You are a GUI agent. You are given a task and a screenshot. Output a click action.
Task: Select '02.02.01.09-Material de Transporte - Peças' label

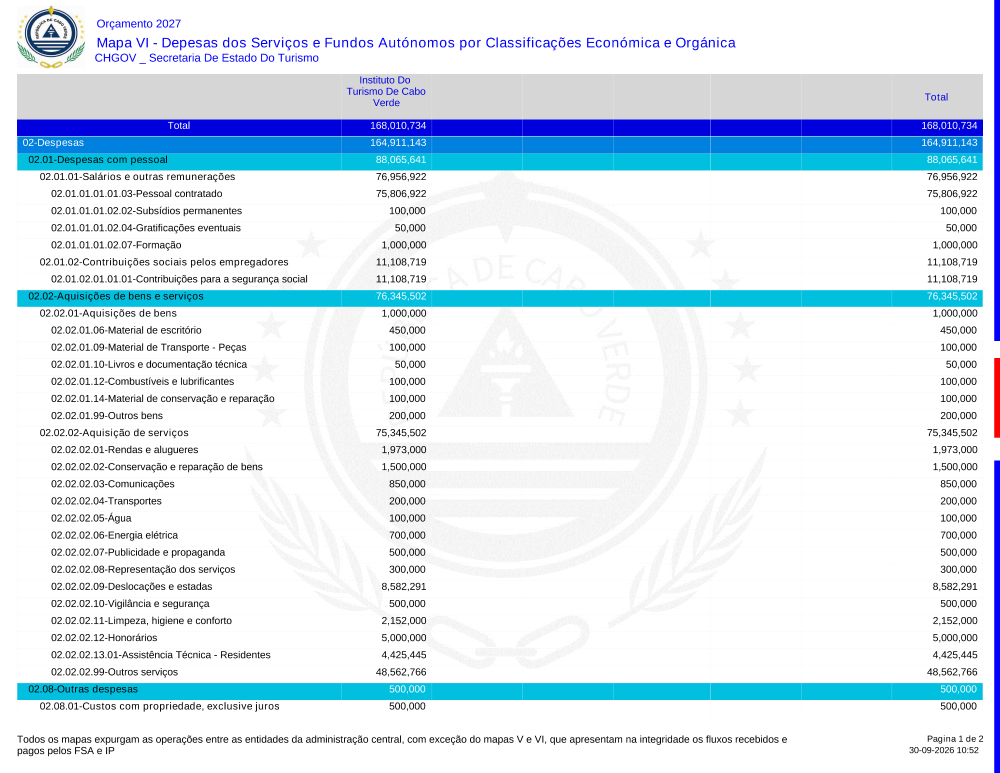(149, 348)
